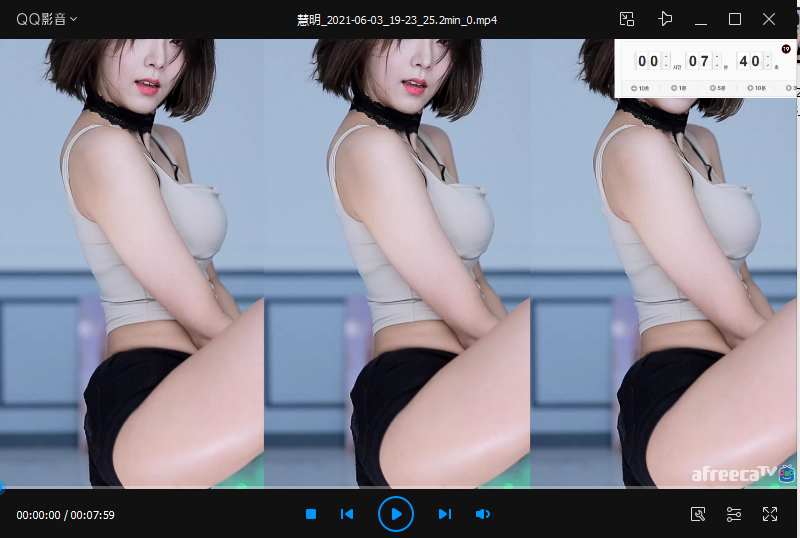Click the afreecaTV logo watermark
Viewport: 800px width, 538px height.
733,474
